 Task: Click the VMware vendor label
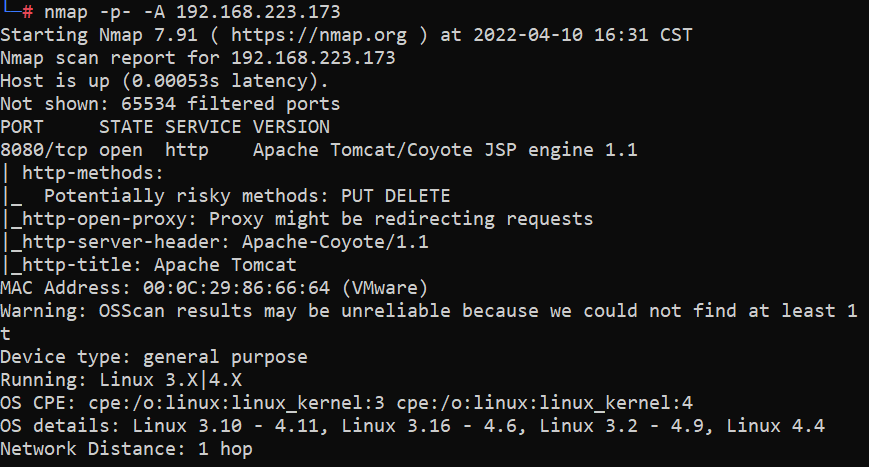[x=385, y=288]
